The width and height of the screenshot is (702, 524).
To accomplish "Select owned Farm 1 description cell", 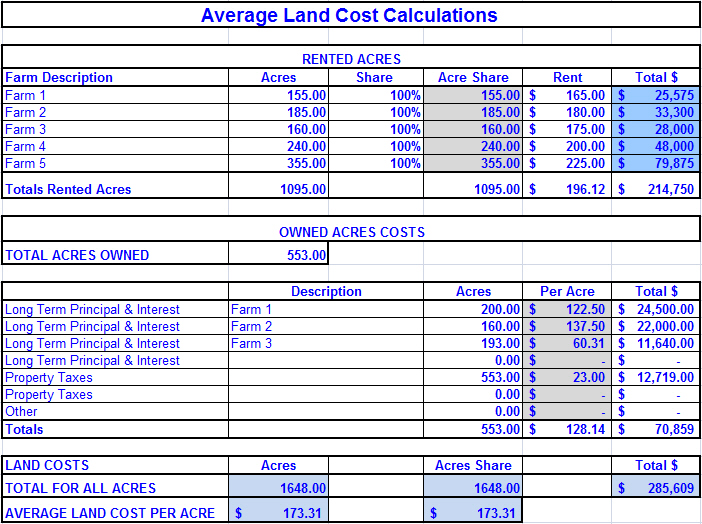I will (326, 309).
